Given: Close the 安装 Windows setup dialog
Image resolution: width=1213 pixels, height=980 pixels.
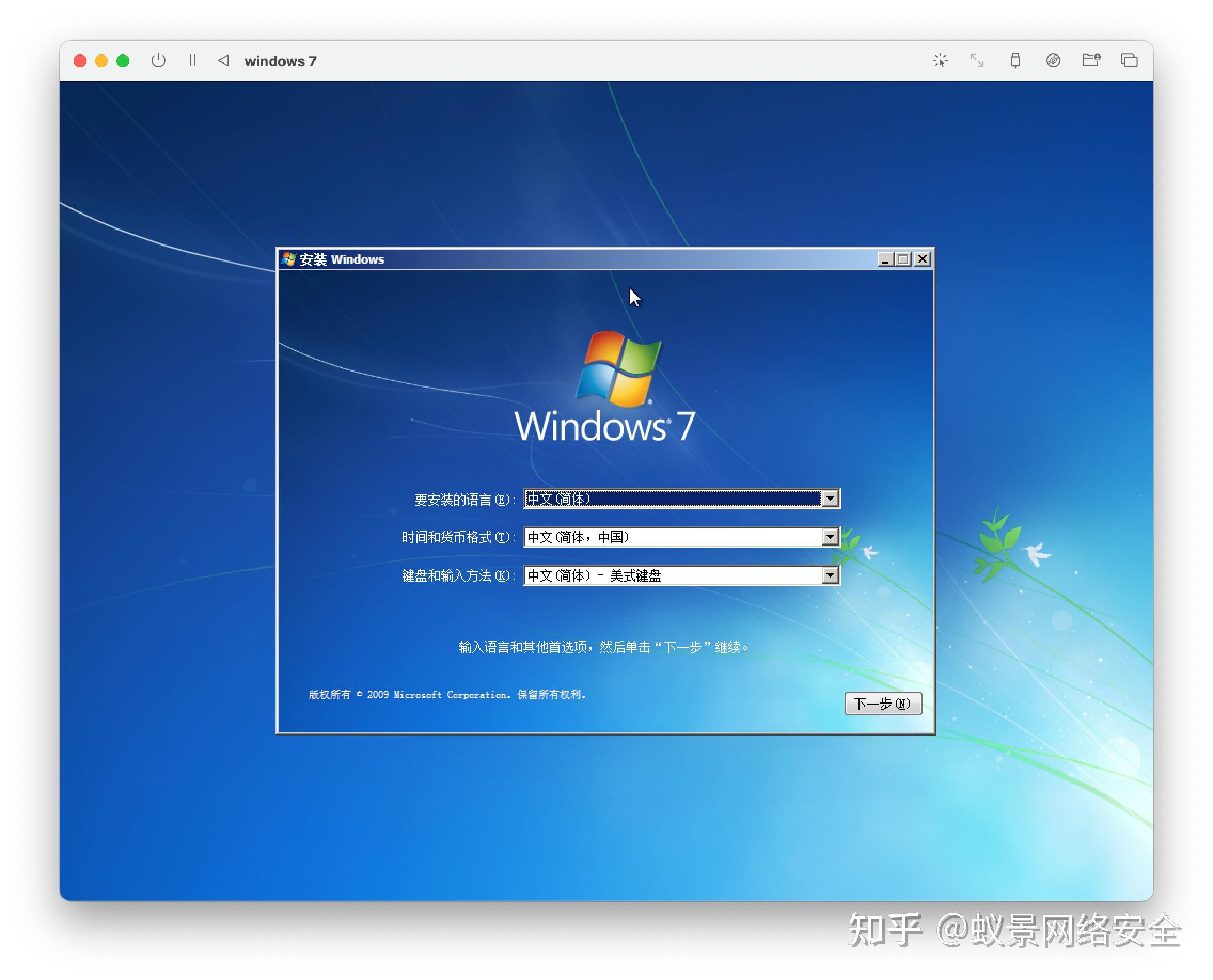Looking at the screenshot, I should 922,259.
